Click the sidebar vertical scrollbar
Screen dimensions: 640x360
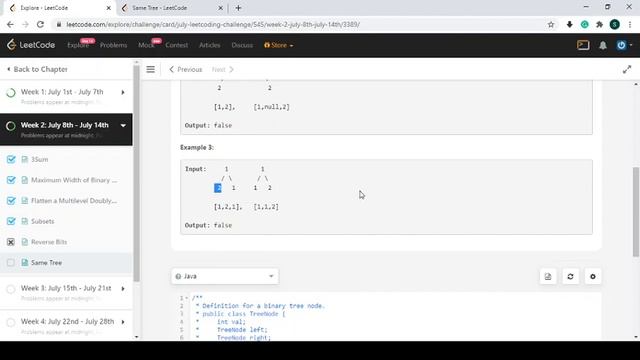tap(136, 173)
